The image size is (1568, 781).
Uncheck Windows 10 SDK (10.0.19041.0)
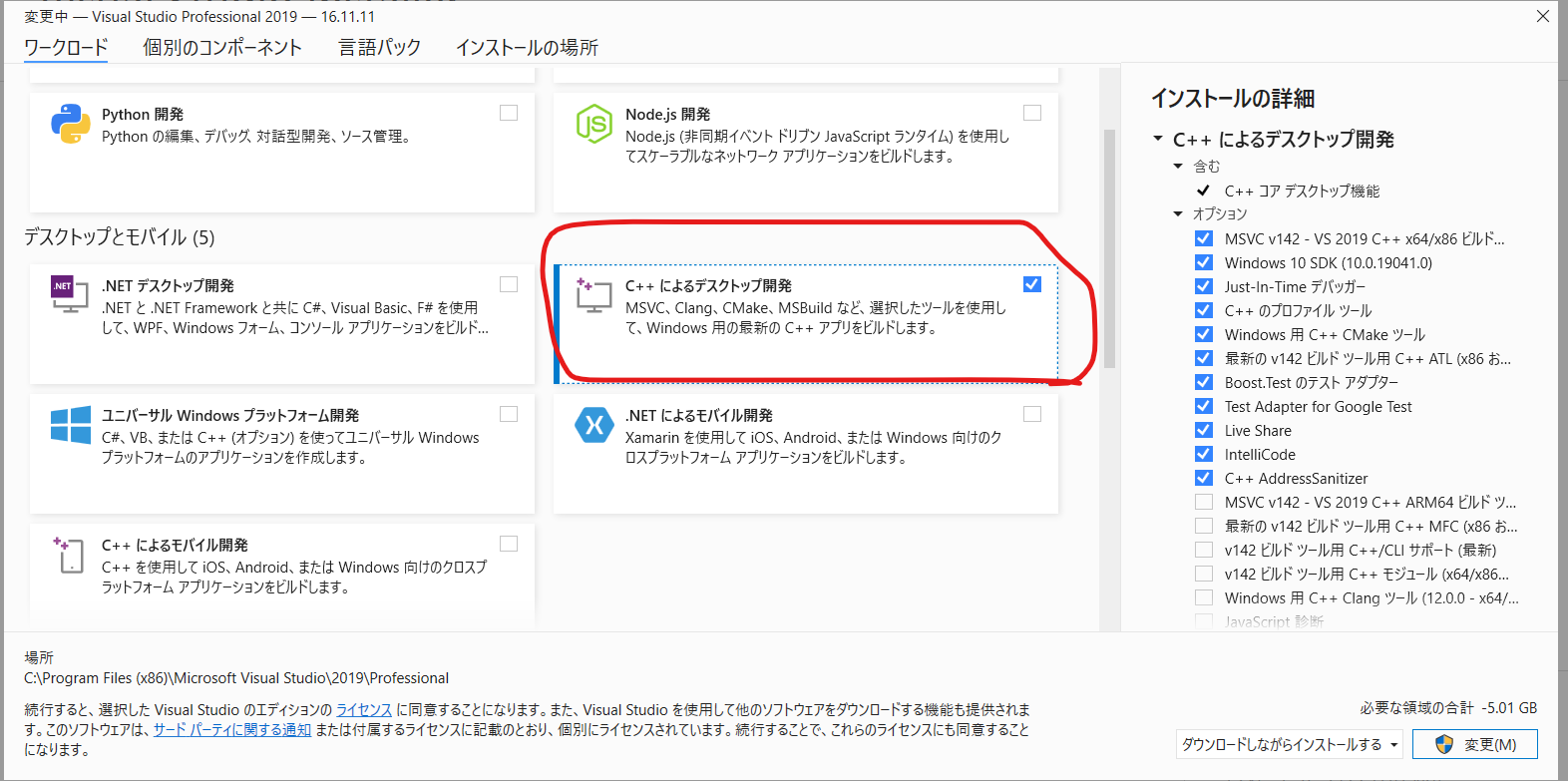pos(1204,262)
